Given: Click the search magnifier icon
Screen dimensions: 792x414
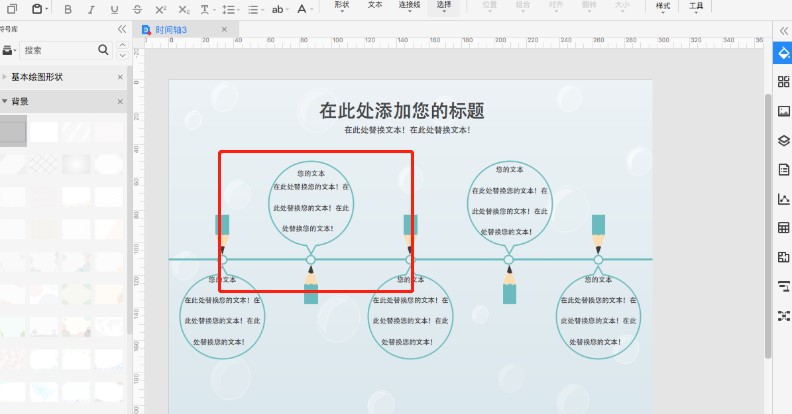Looking at the screenshot, I should tap(103, 49).
